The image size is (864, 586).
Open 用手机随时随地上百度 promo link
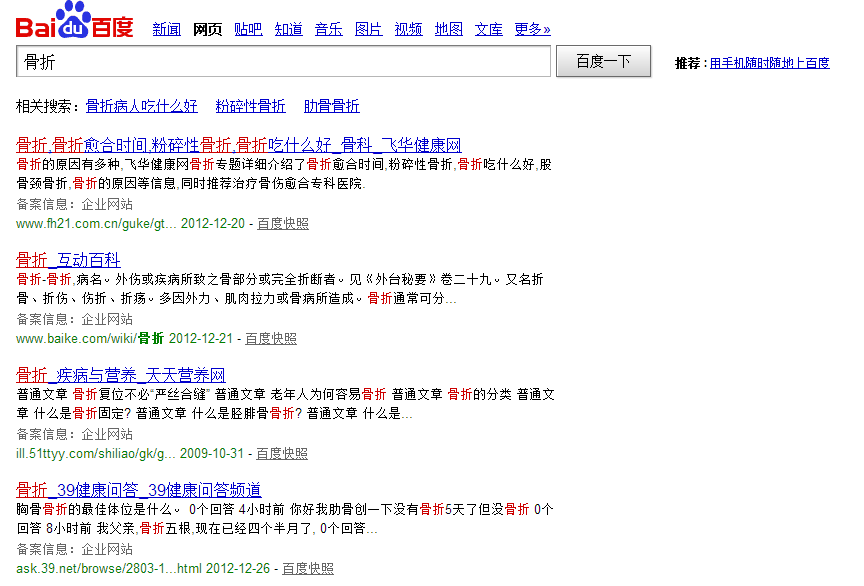(769, 63)
